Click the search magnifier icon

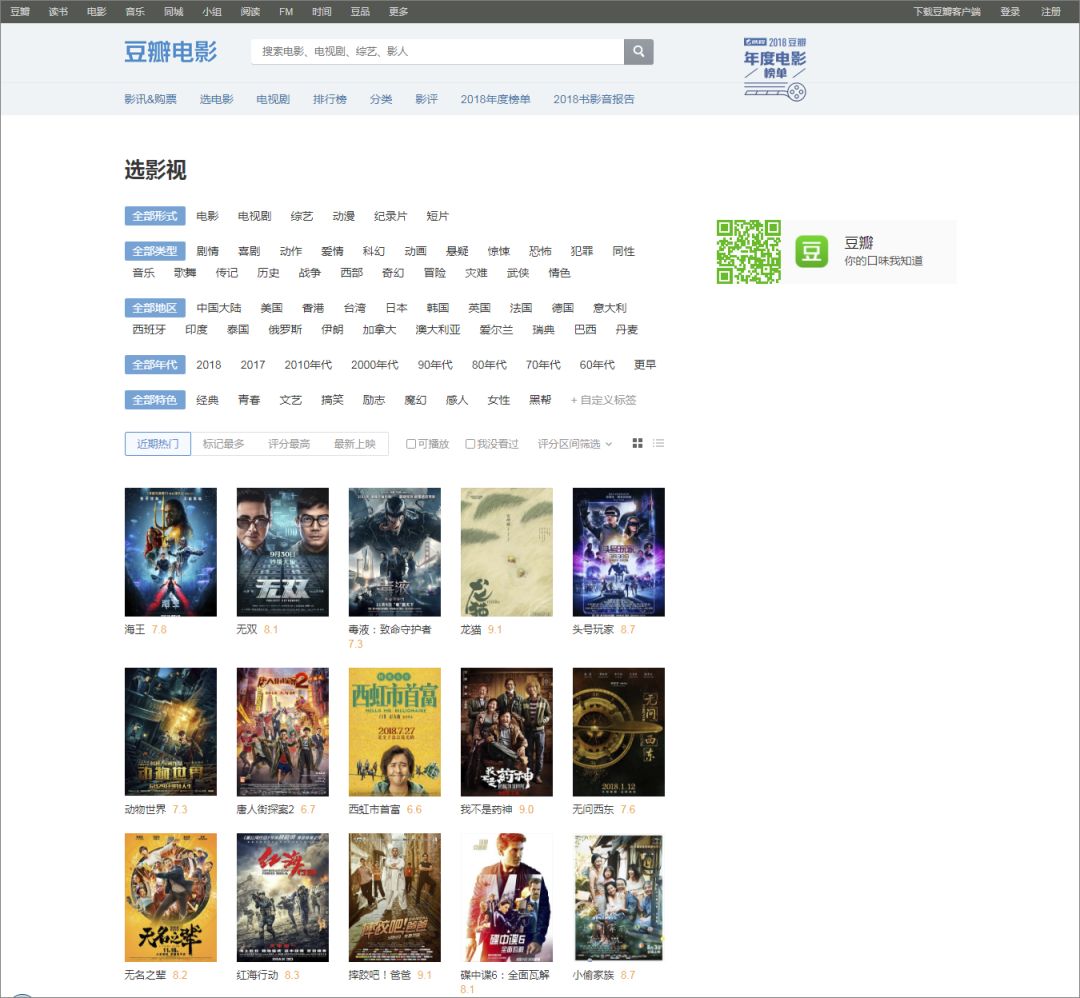click(639, 51)
